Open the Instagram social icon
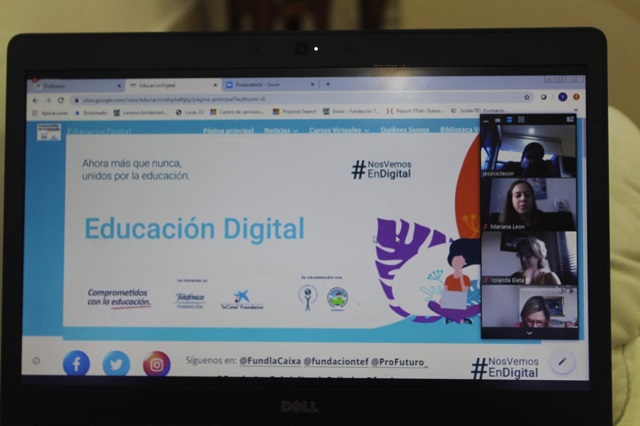Screen dimensions: 640x426 pos(156,364)
